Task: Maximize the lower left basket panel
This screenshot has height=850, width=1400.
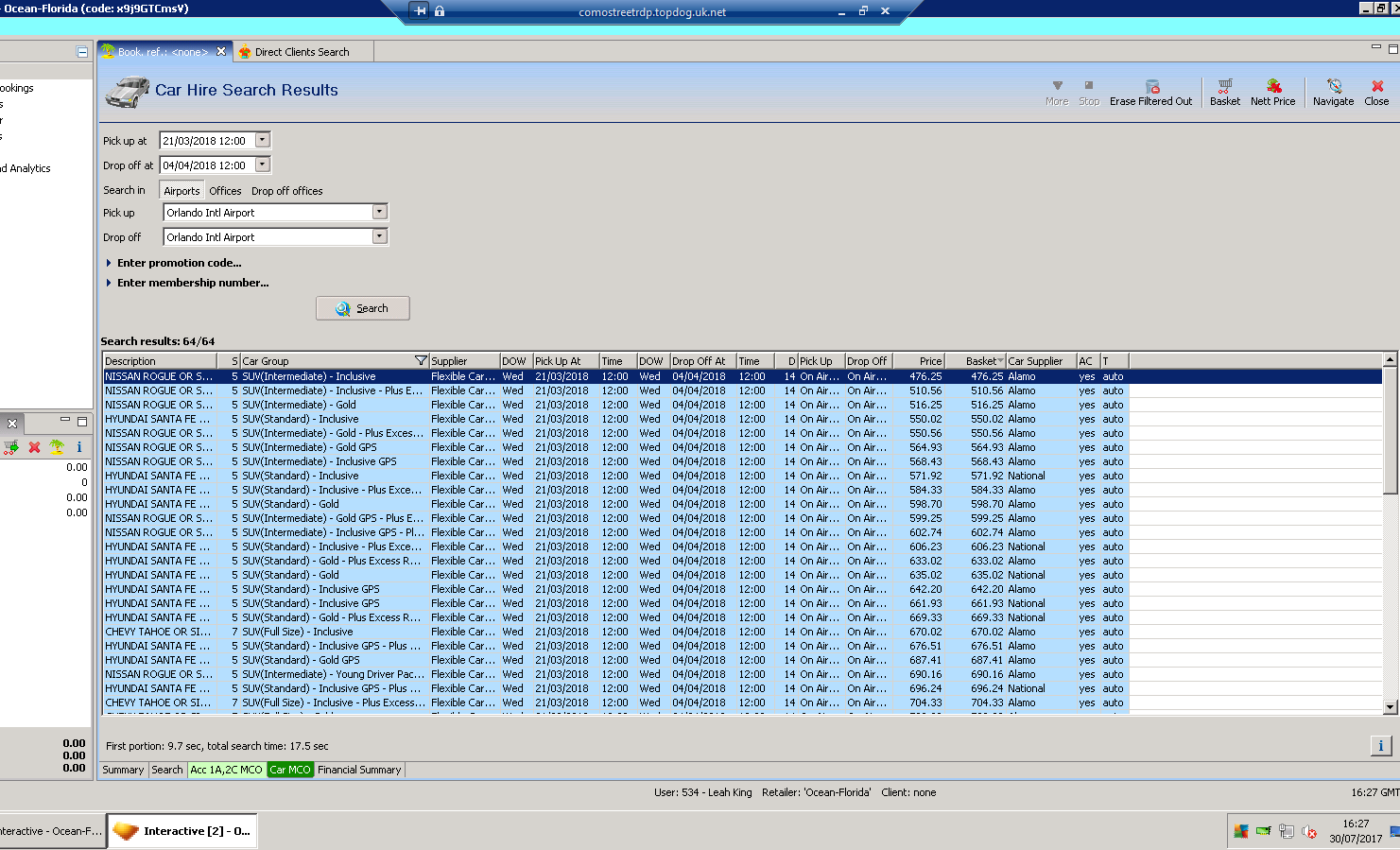Action: (82, 421)
